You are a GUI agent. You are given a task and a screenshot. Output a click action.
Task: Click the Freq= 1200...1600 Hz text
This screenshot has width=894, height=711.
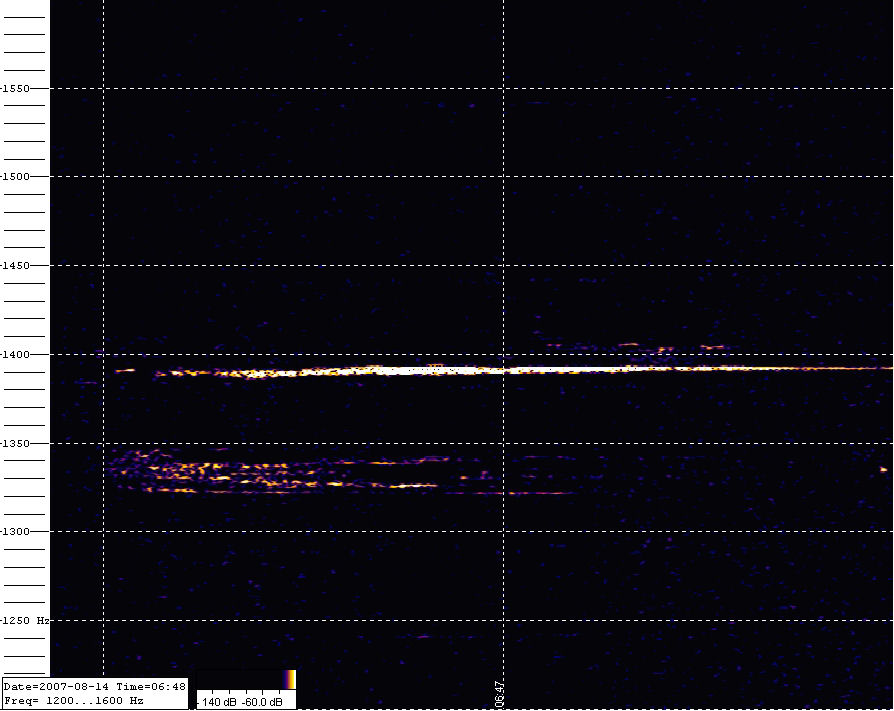[x=74, y=701]
